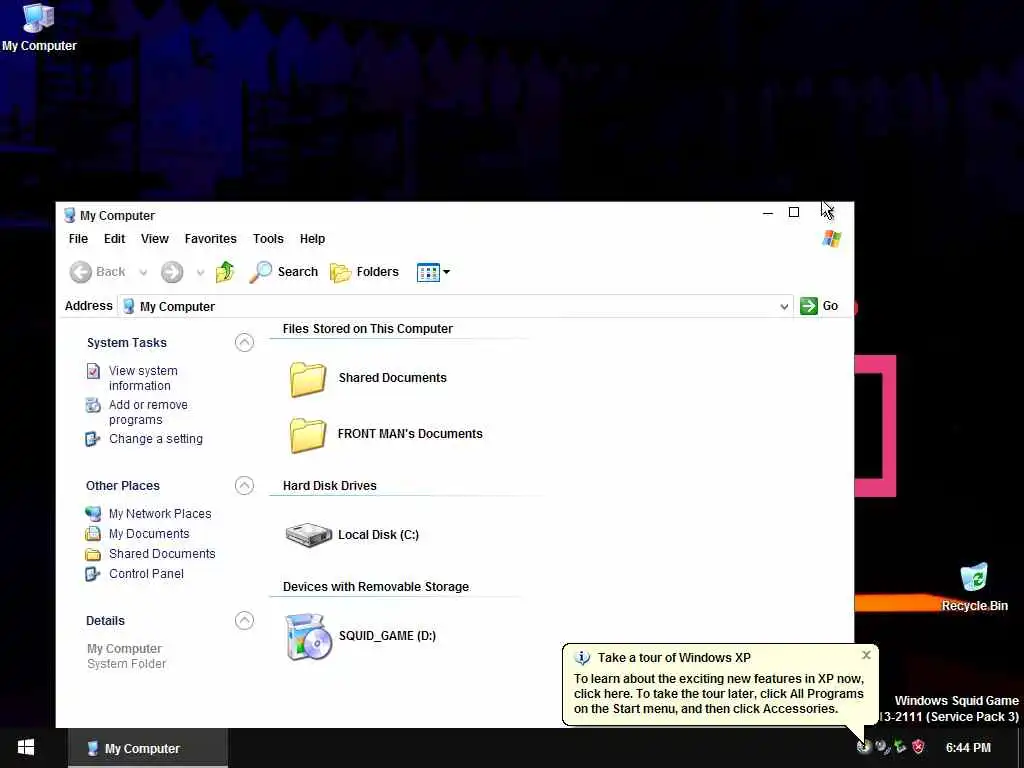Click My Network Places icon

pos(93,514)
